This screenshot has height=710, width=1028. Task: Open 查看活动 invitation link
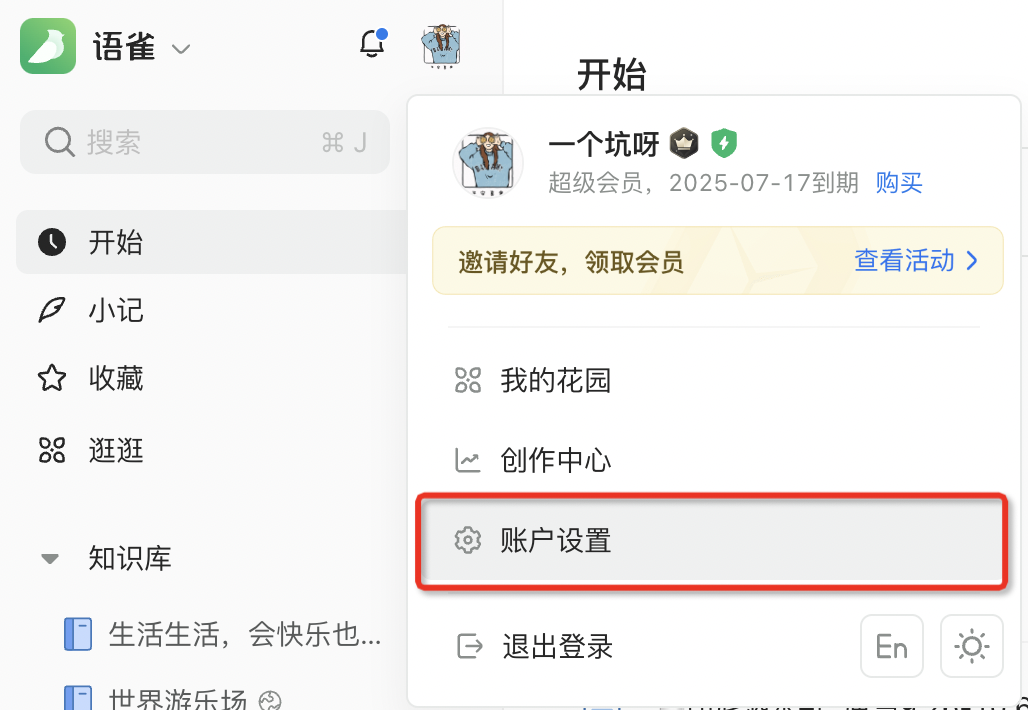tap(916, 261)
